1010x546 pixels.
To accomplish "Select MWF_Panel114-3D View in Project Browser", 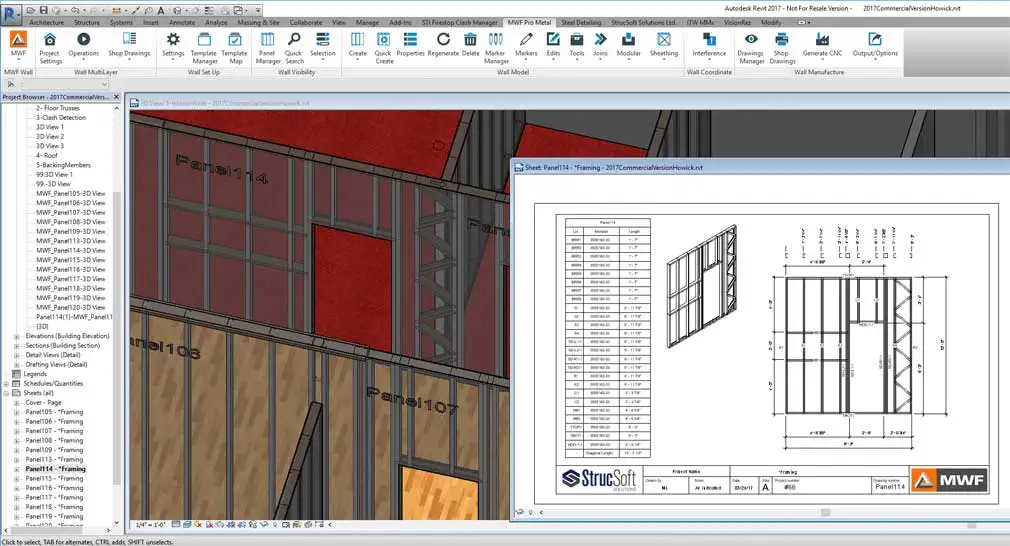I will point(71,250).
